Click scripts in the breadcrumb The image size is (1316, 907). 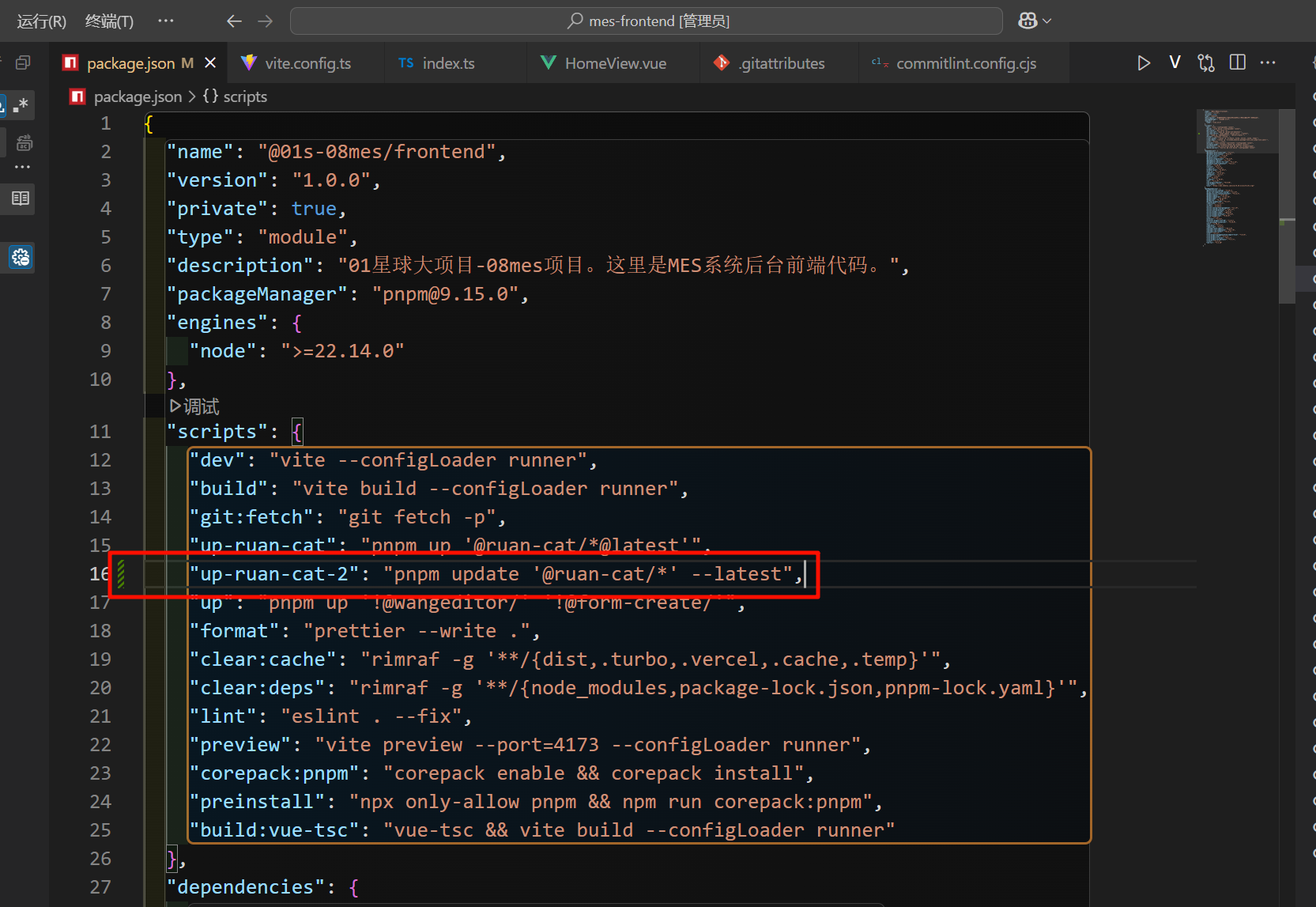(x=245, y=96)
